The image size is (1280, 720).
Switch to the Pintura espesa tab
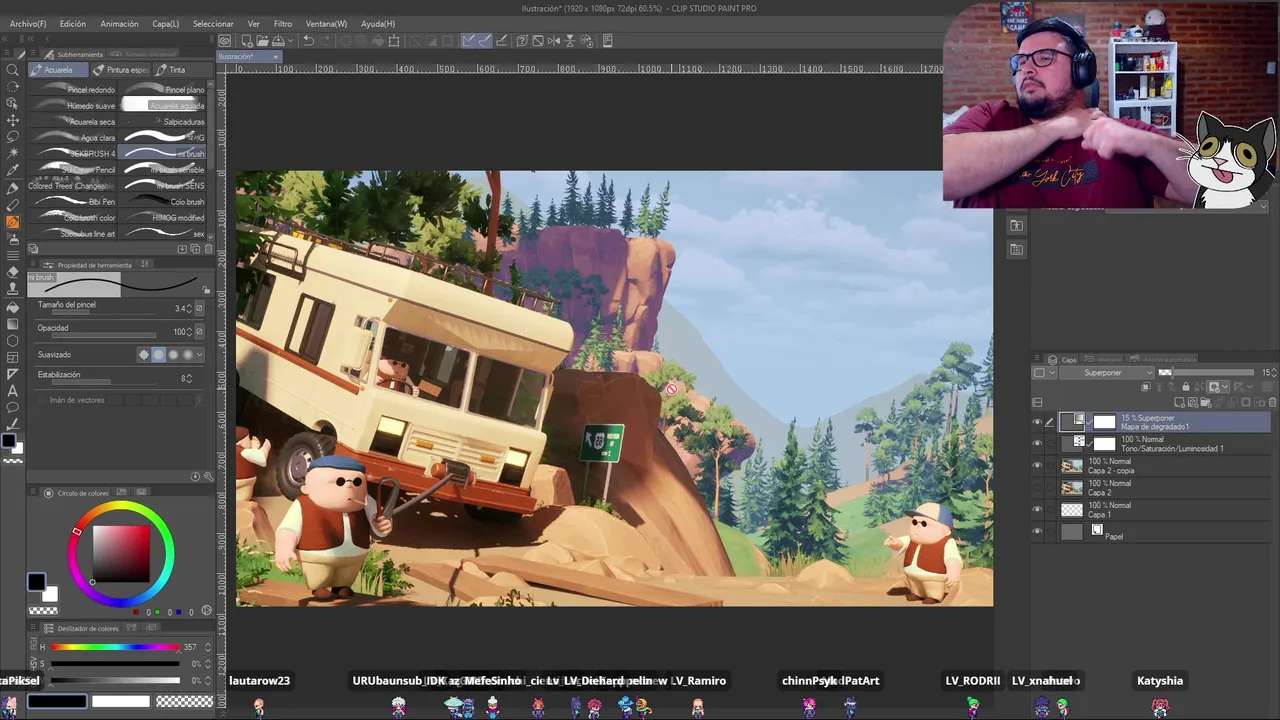coord(121,70)
